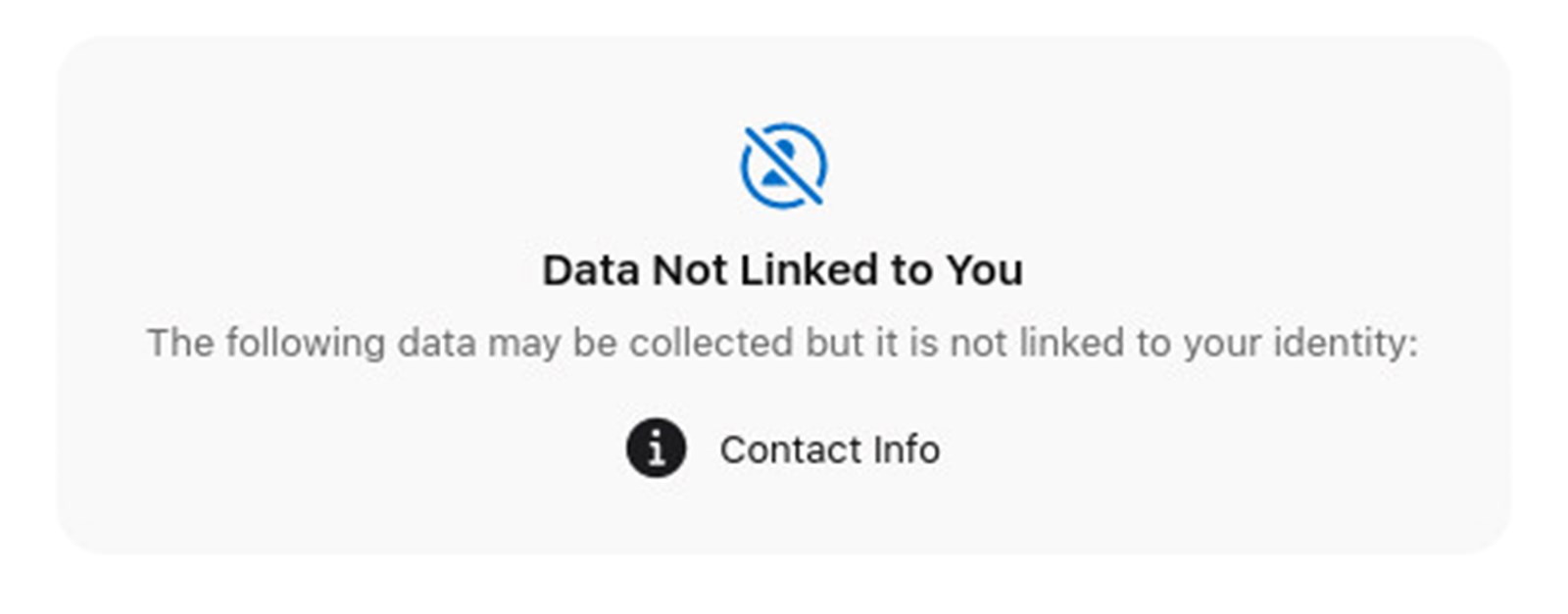Image resolution: width=1568 pixels, height=614 pixels.
Task: Select the Contact Info label
Action: 830,449
